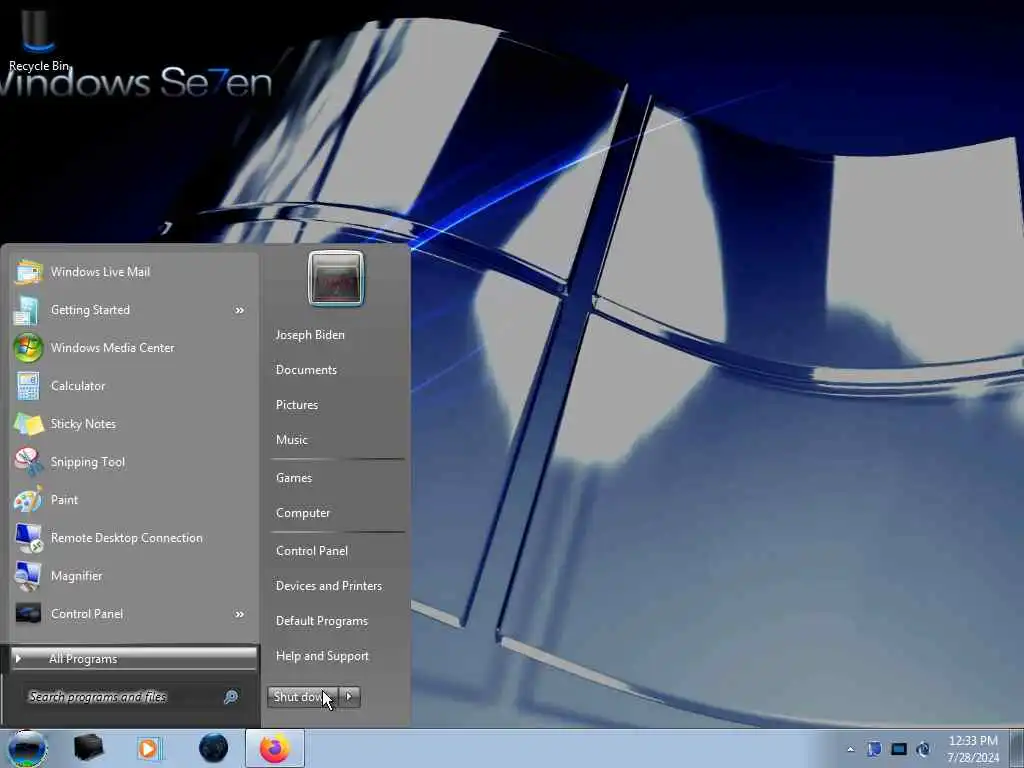This screenshot has height=768, width=1024.
Task: Launch the Snipping Tool icon
Action: tap(28, 462)
